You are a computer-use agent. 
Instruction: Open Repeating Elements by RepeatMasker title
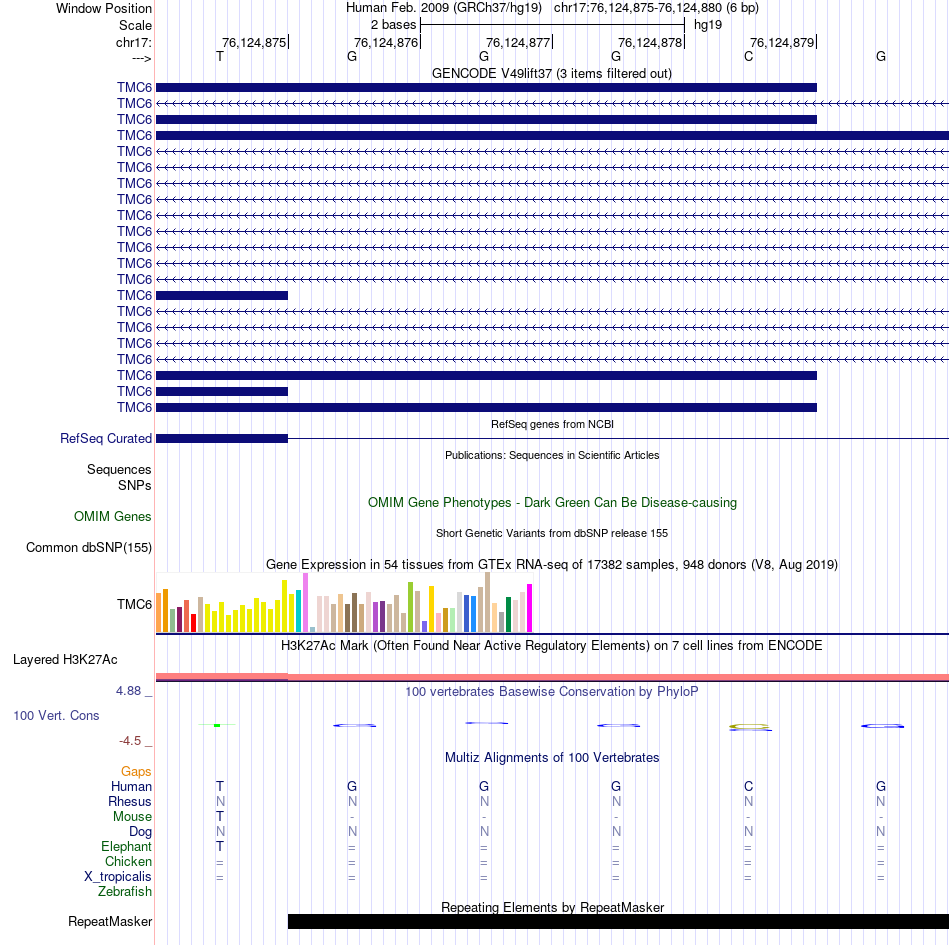pyautogui.click(x=552, y=907)
